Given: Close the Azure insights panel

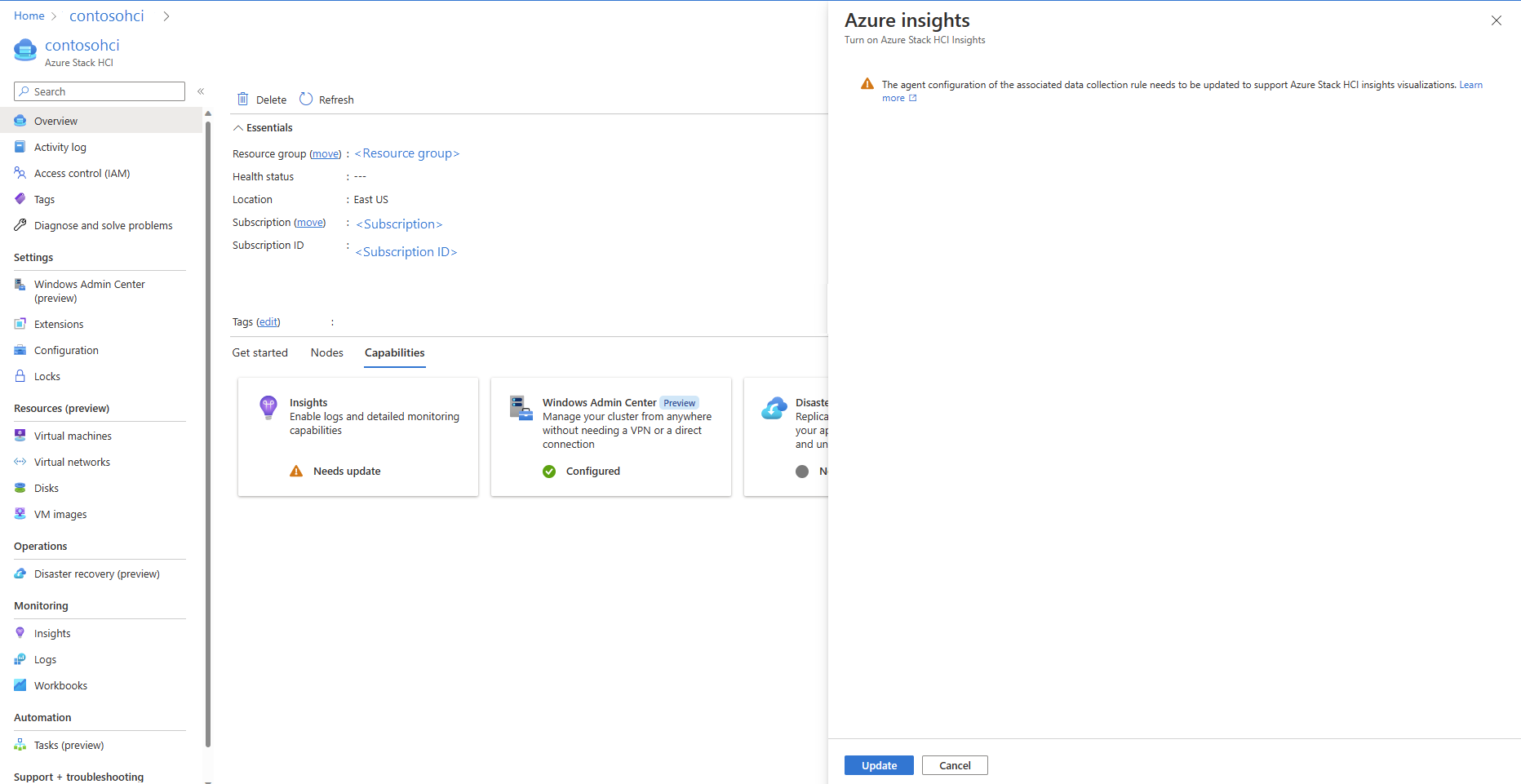Looking at the screenshot, I should click(x=1497, y=20).
